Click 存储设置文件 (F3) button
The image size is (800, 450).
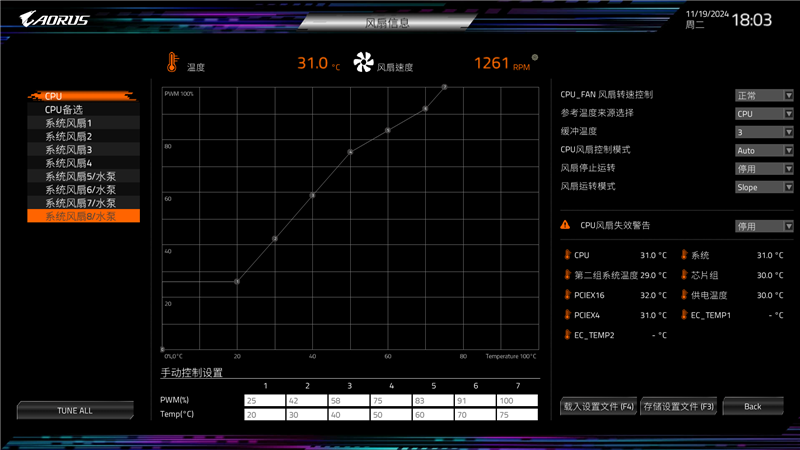[x=679, y=407]
